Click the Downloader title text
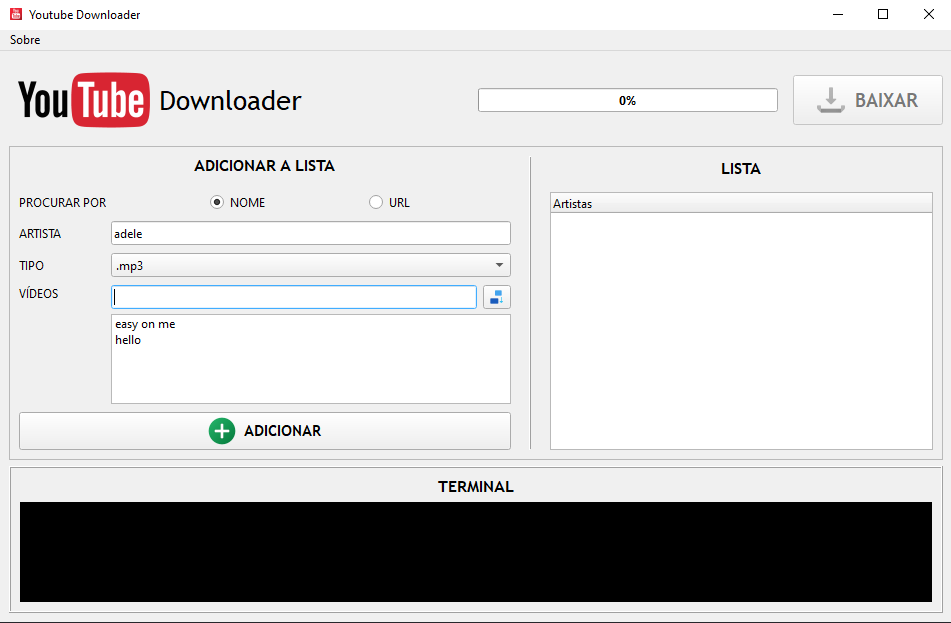Image resolution: width=951 pixels, height=623 pixels. tap(230, 101)
